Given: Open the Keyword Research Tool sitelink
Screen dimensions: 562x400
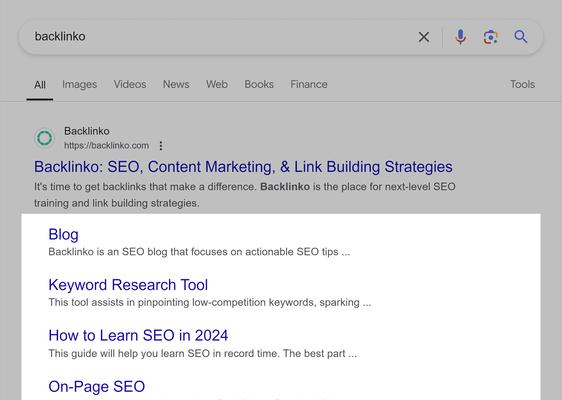Looking at the screenshot, I should point(128,285).
